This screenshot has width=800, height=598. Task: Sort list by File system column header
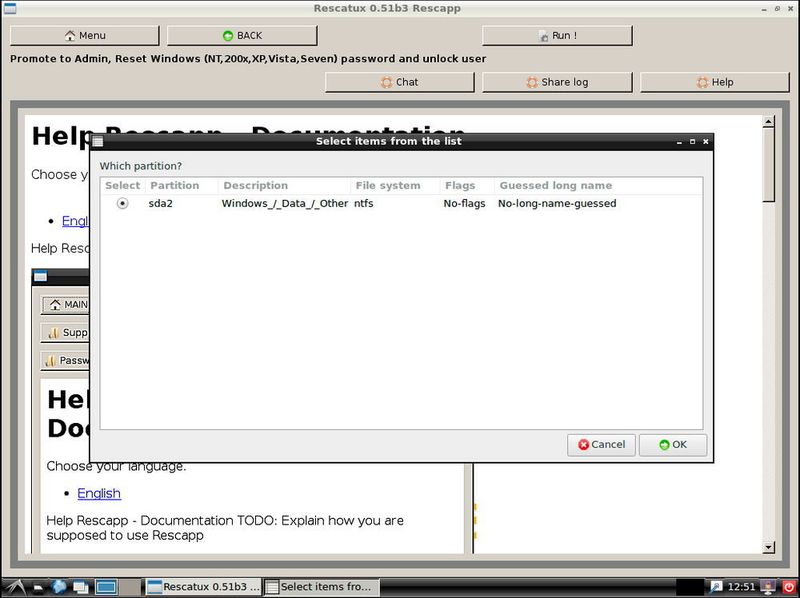(x=388, y=186)
